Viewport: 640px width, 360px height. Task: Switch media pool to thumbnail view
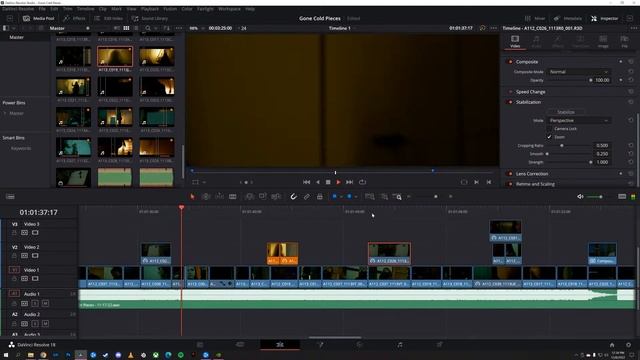(126, 28)
